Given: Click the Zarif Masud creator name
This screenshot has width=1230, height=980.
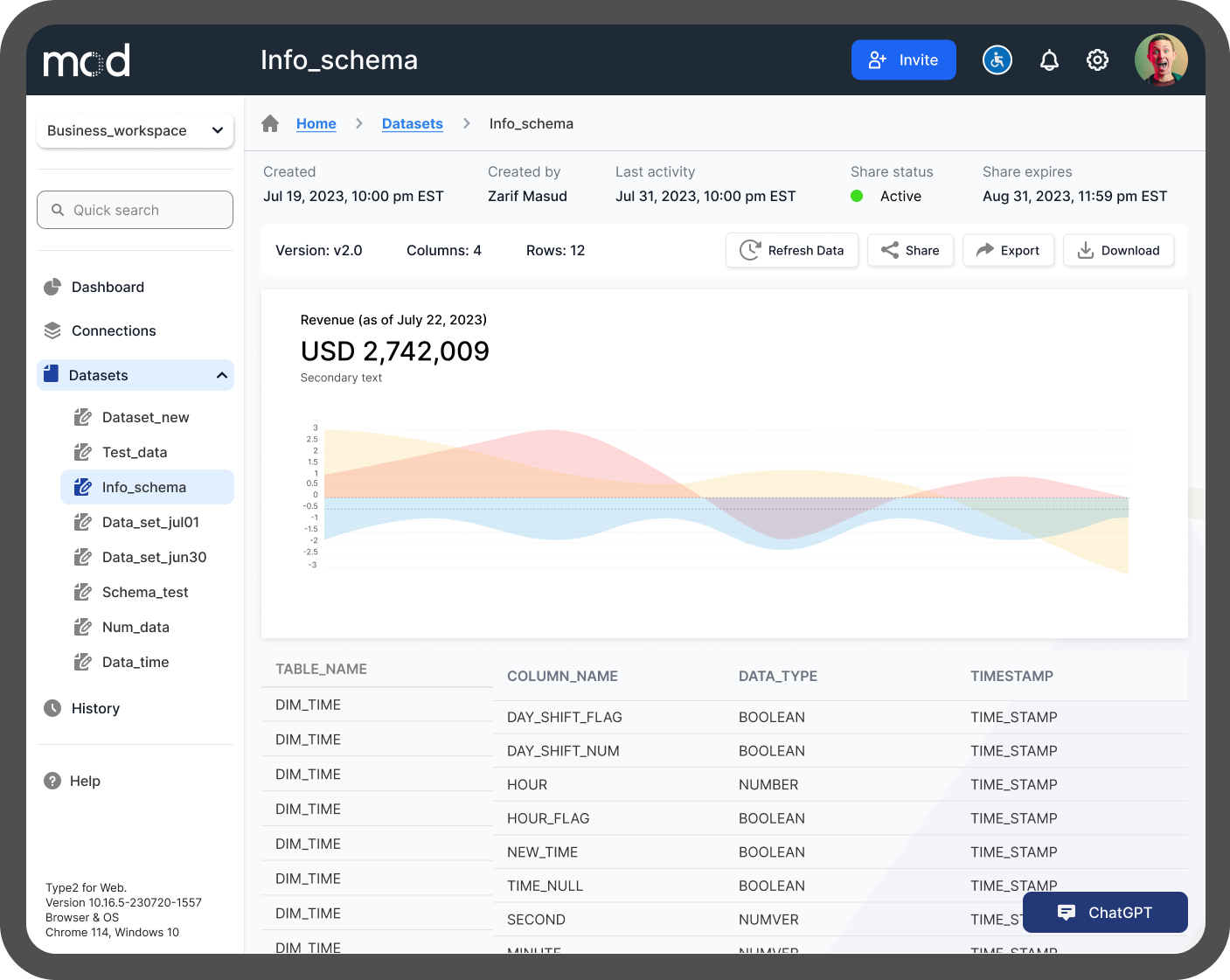Looking at the screenshot, I should coord(527,196).
